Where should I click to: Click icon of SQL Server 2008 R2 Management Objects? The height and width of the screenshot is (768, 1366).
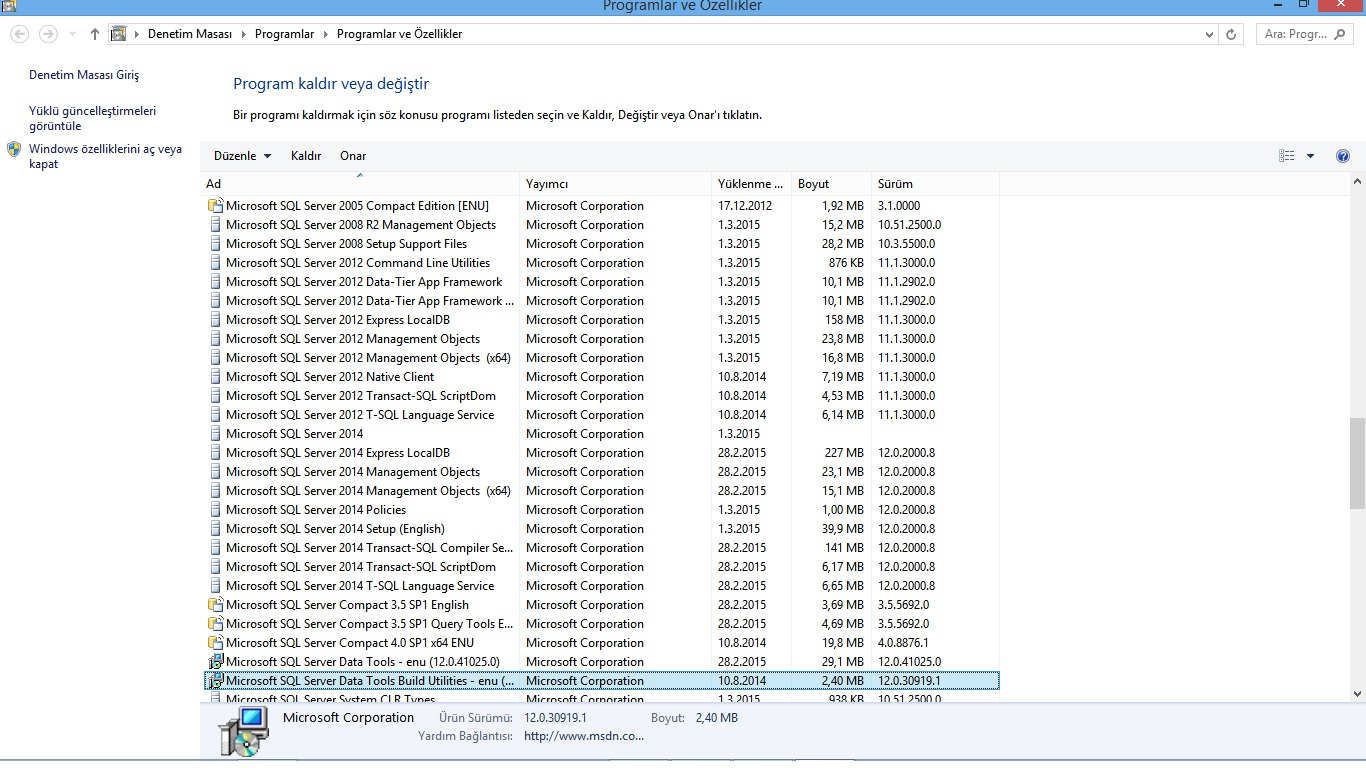(x=215, y=225)
